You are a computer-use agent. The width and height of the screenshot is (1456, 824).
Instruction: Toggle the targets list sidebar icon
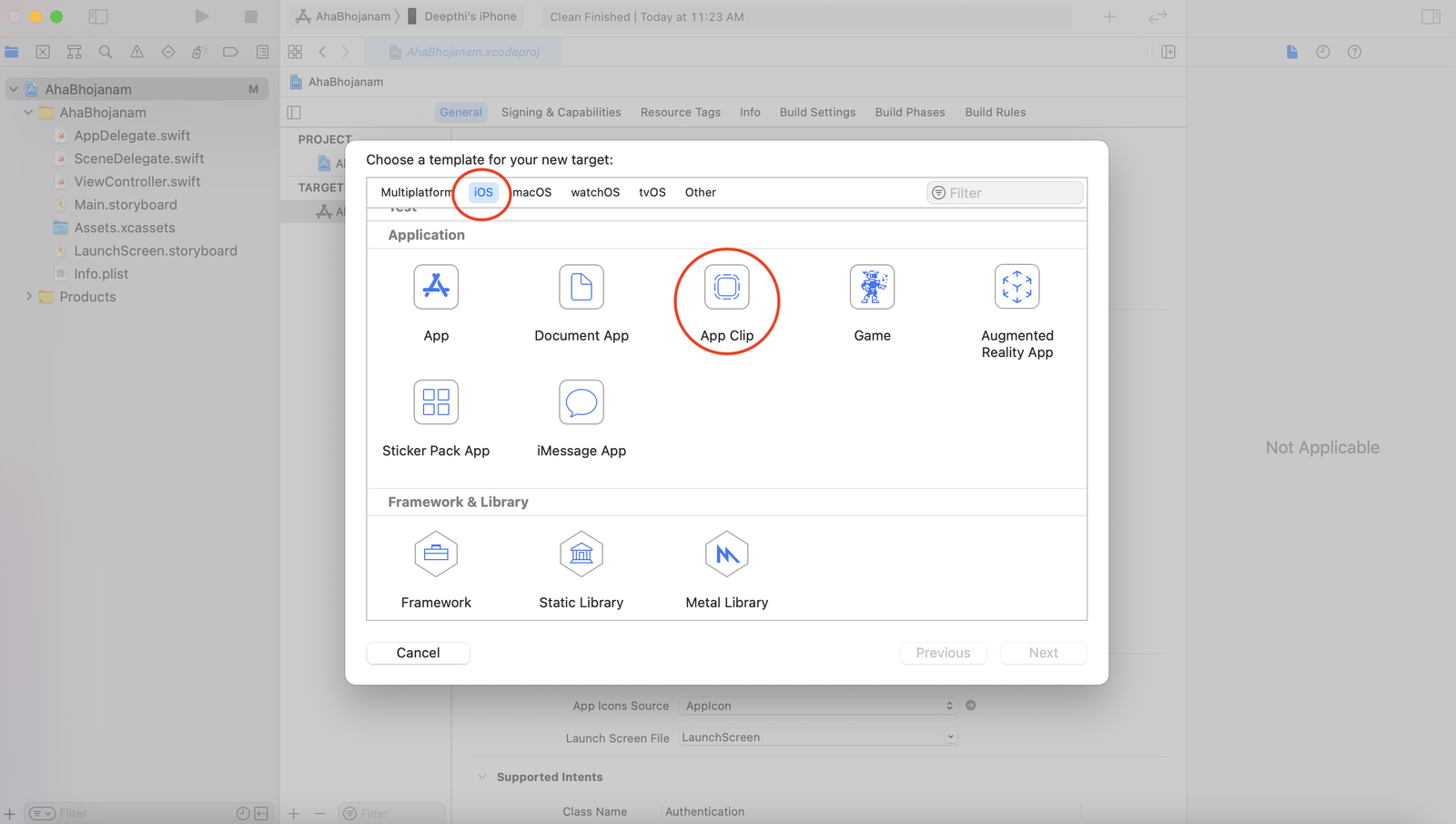coord(294,112)
